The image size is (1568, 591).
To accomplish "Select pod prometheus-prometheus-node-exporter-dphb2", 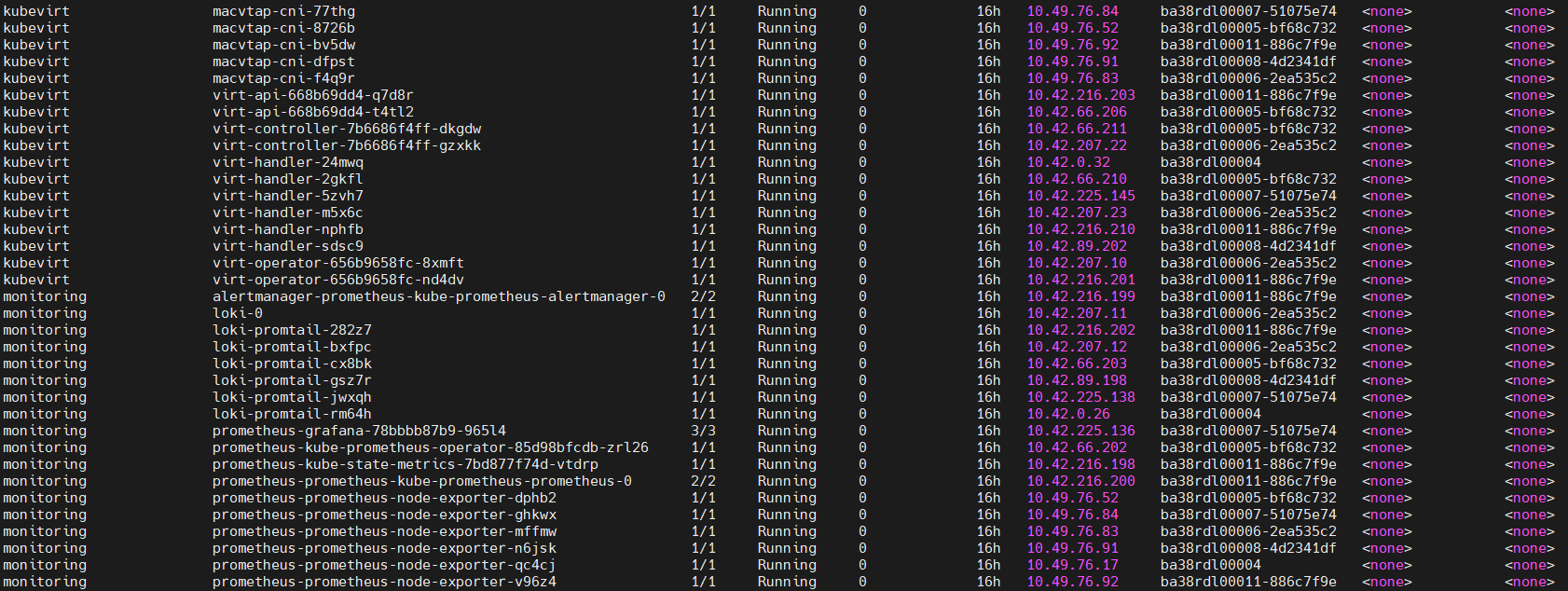I will (x=384, y=498).
